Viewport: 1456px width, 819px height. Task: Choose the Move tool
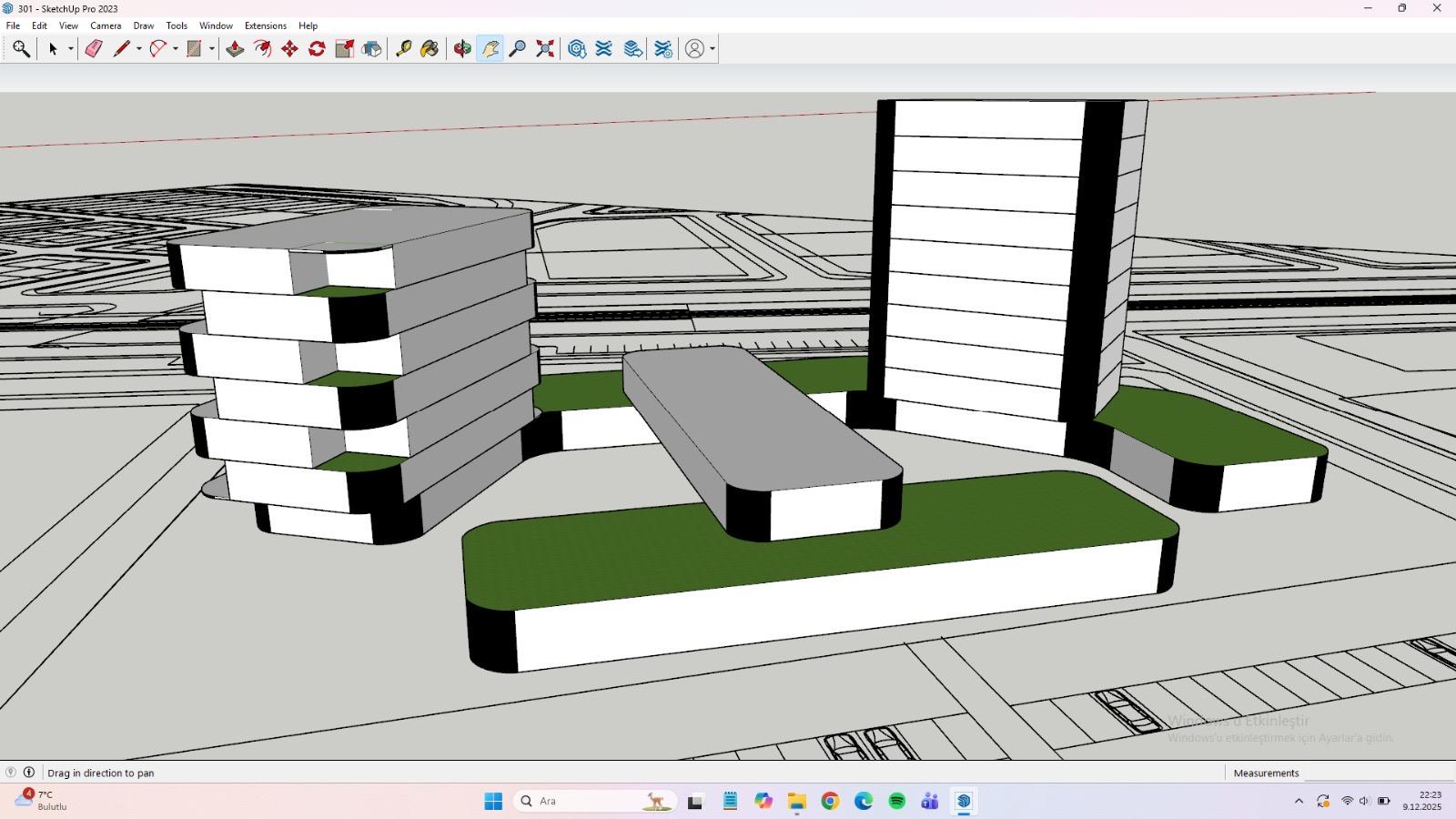289,49
